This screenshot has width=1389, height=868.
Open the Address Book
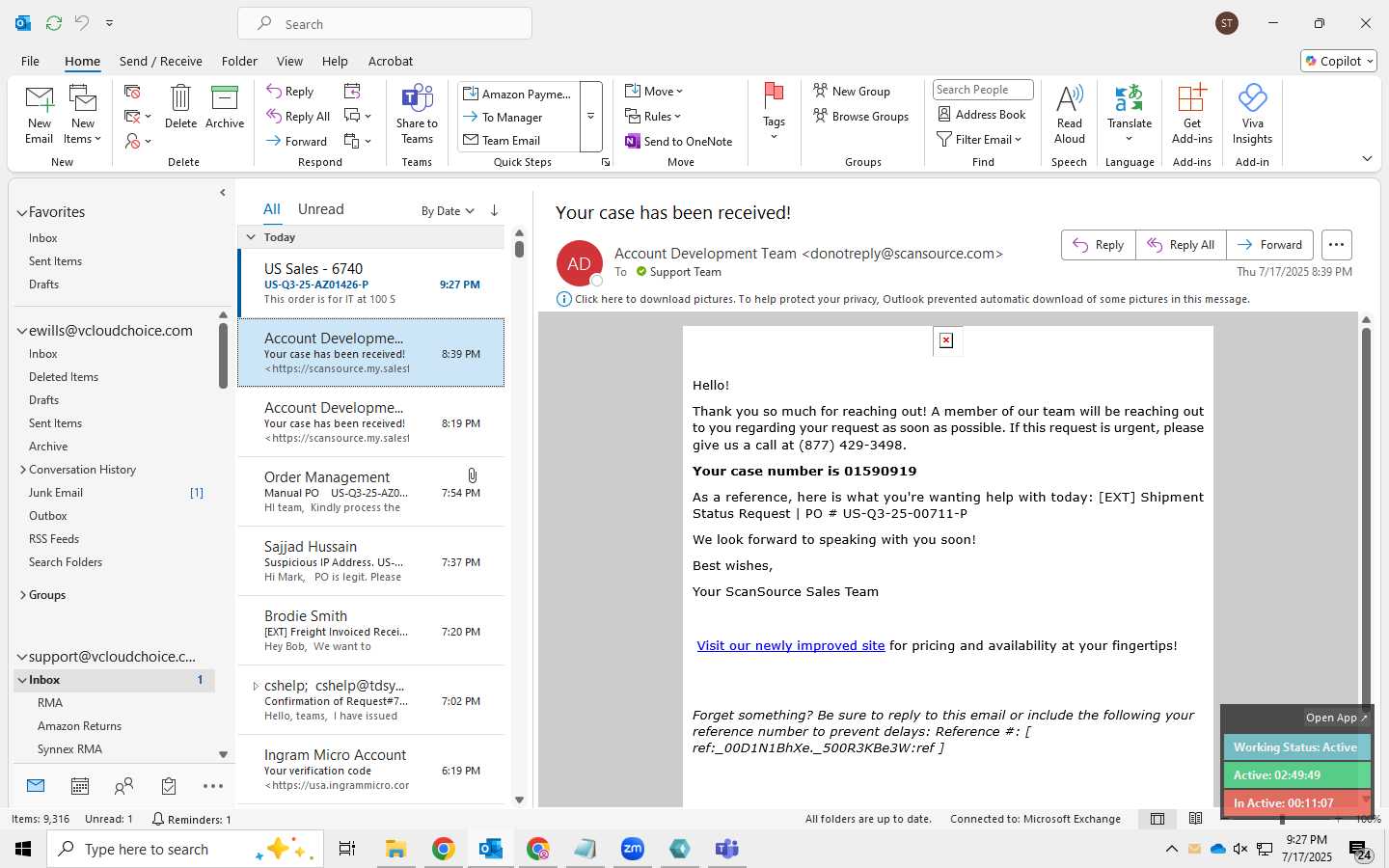[982, 114]
